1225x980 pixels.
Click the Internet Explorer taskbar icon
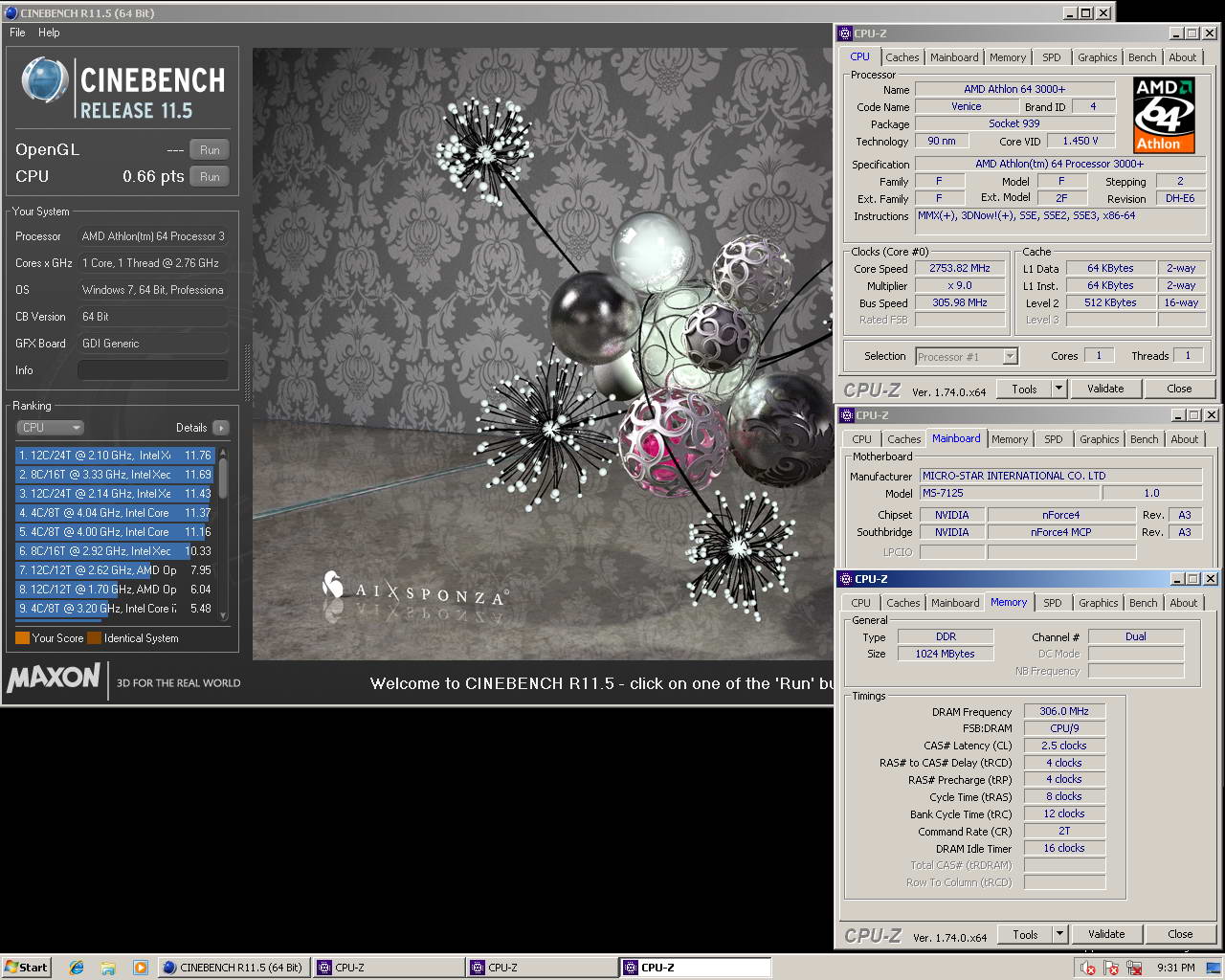point(77,968)
